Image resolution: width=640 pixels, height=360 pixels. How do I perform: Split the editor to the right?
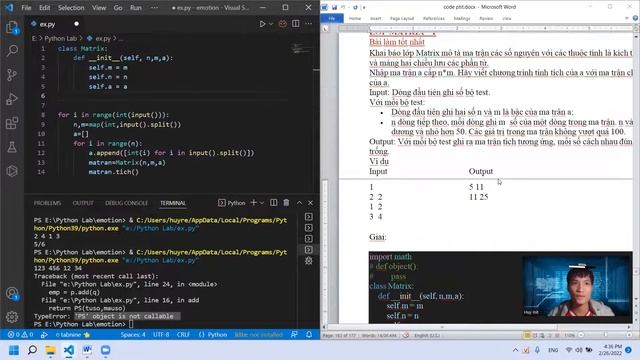tap(296, 24)
